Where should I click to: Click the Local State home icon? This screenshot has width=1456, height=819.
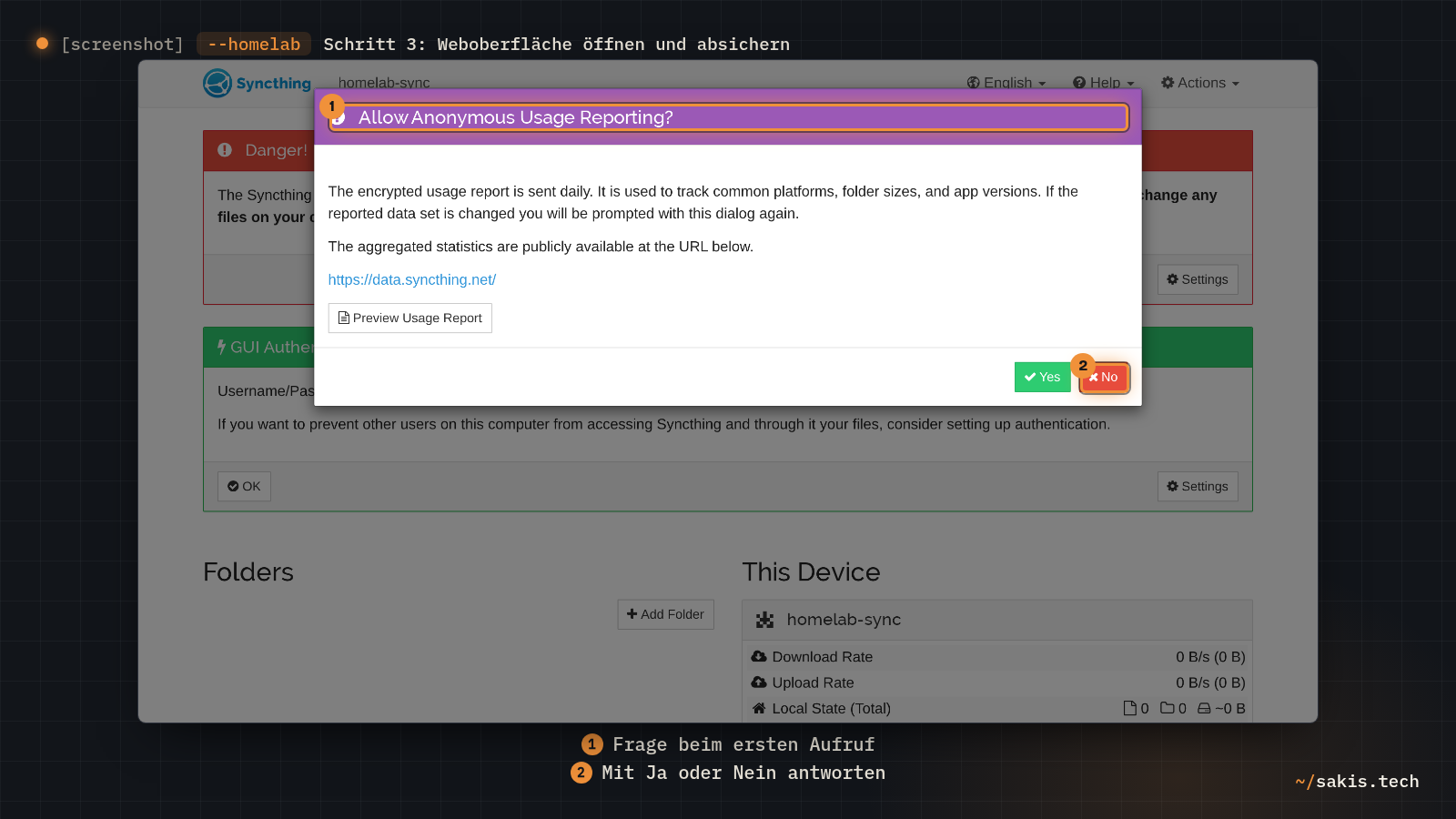[759, 708]
